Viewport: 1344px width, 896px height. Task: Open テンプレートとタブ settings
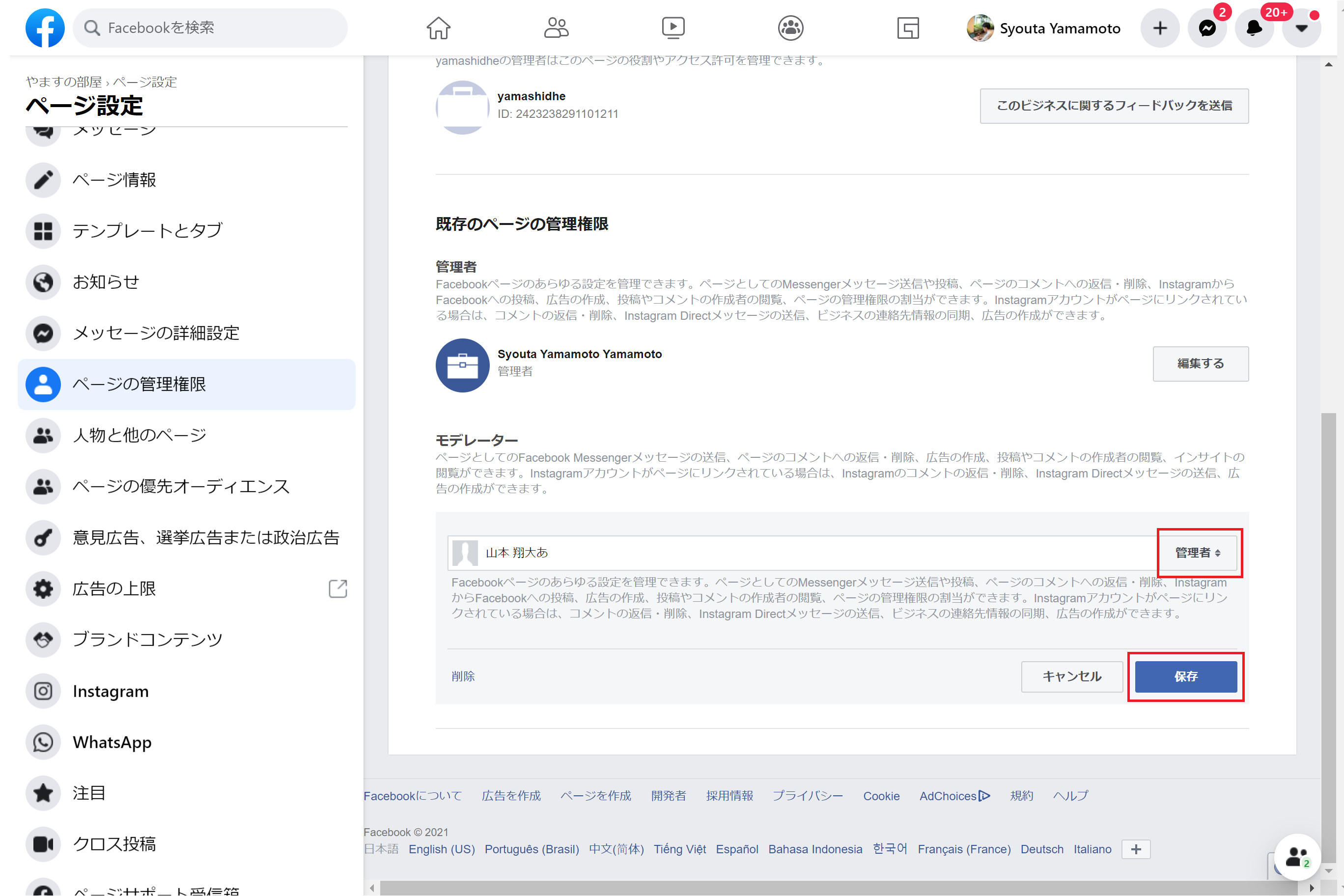[x=187, y=231]
